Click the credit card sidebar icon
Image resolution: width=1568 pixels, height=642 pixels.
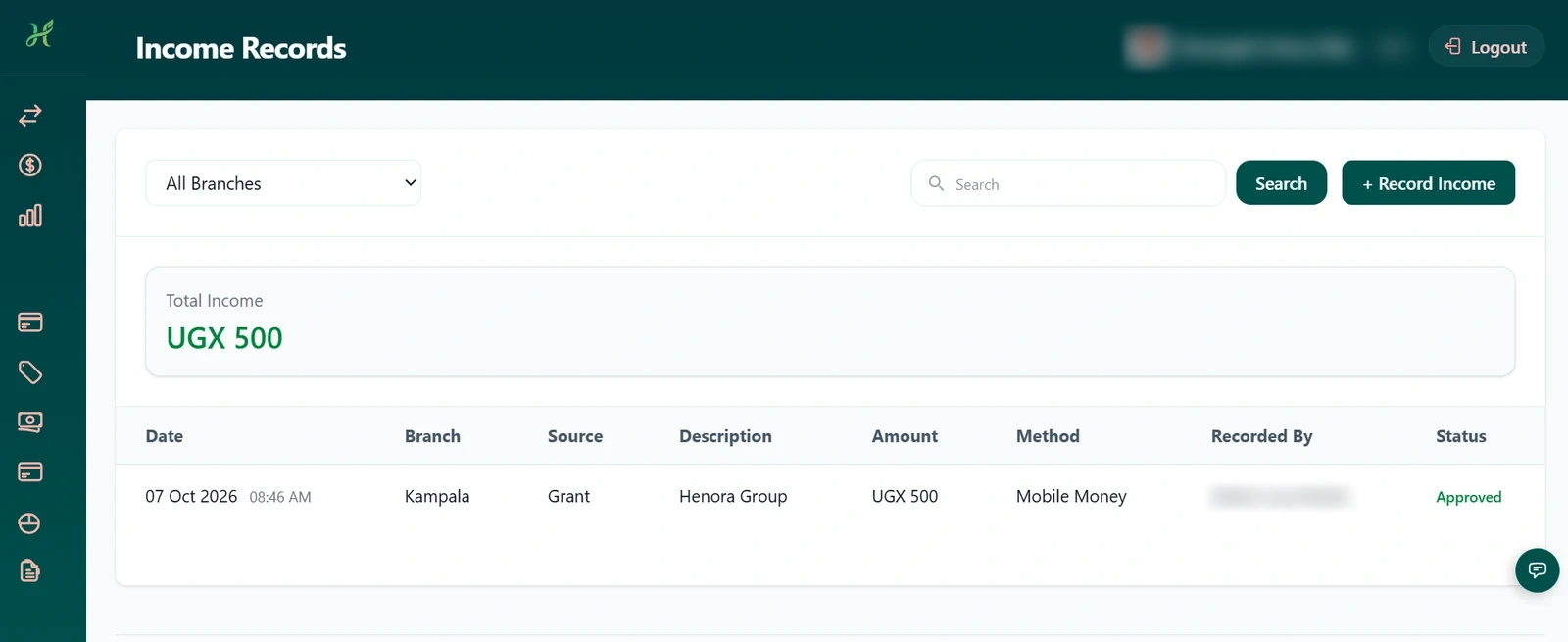pos(29,321)
